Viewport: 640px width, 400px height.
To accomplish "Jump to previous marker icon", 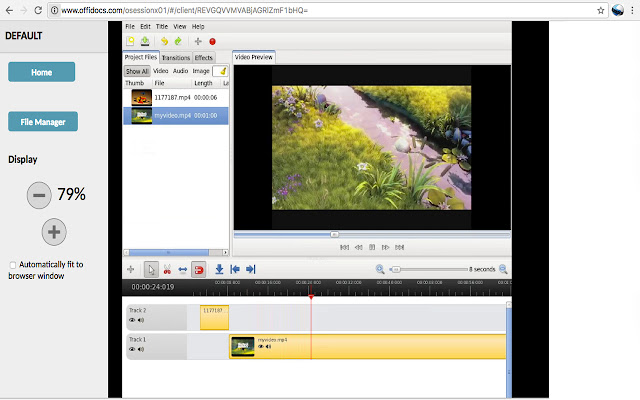I will pos(235,269).
